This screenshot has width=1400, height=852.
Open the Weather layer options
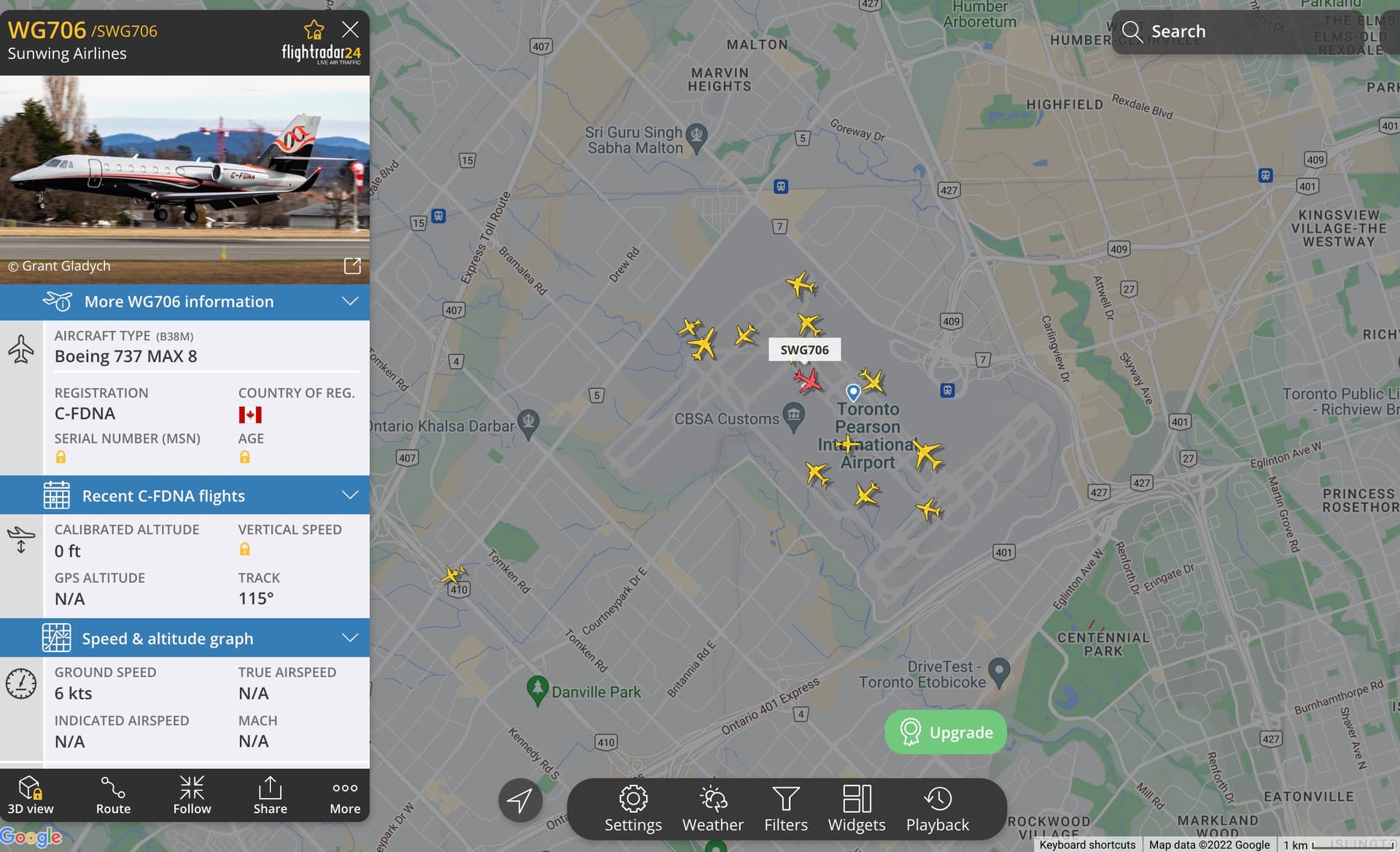pos(712,809)
